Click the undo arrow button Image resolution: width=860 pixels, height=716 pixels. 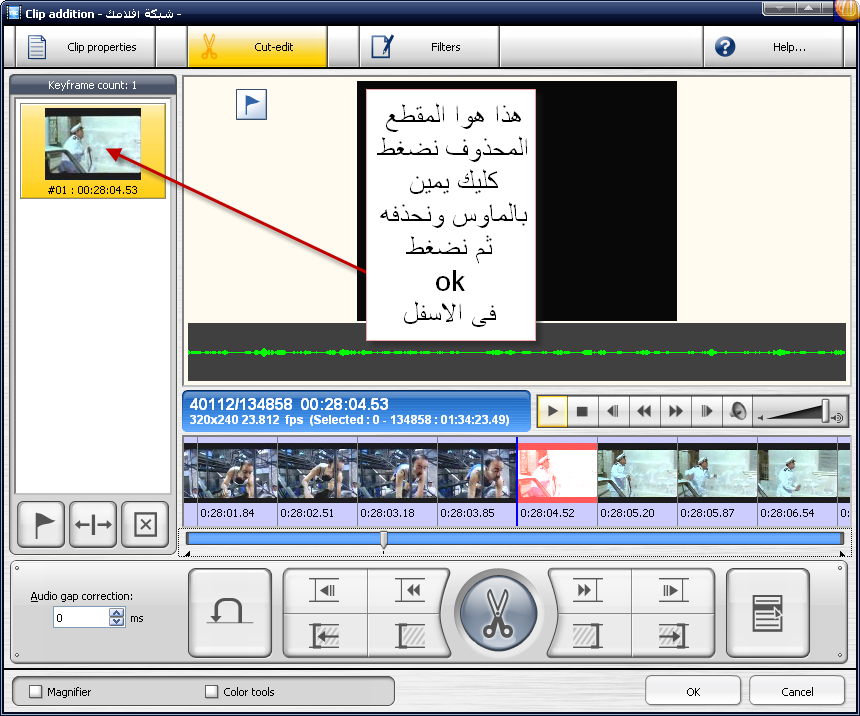(x=230, y=613)
